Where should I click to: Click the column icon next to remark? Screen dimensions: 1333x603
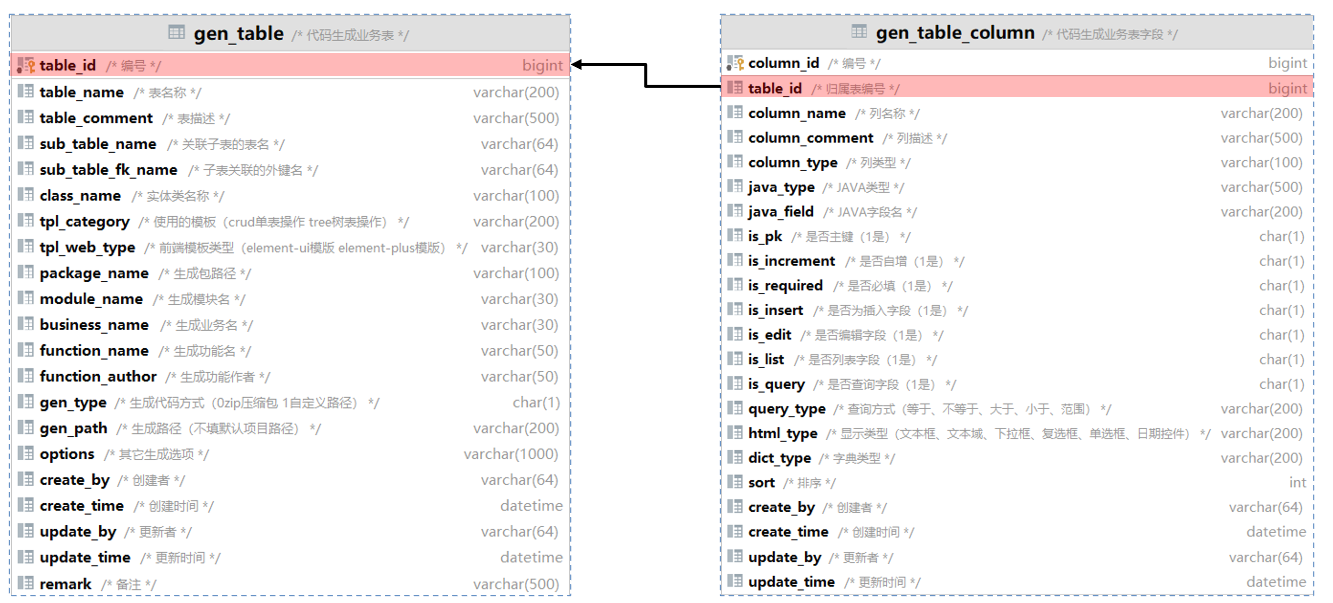(26, 584)
